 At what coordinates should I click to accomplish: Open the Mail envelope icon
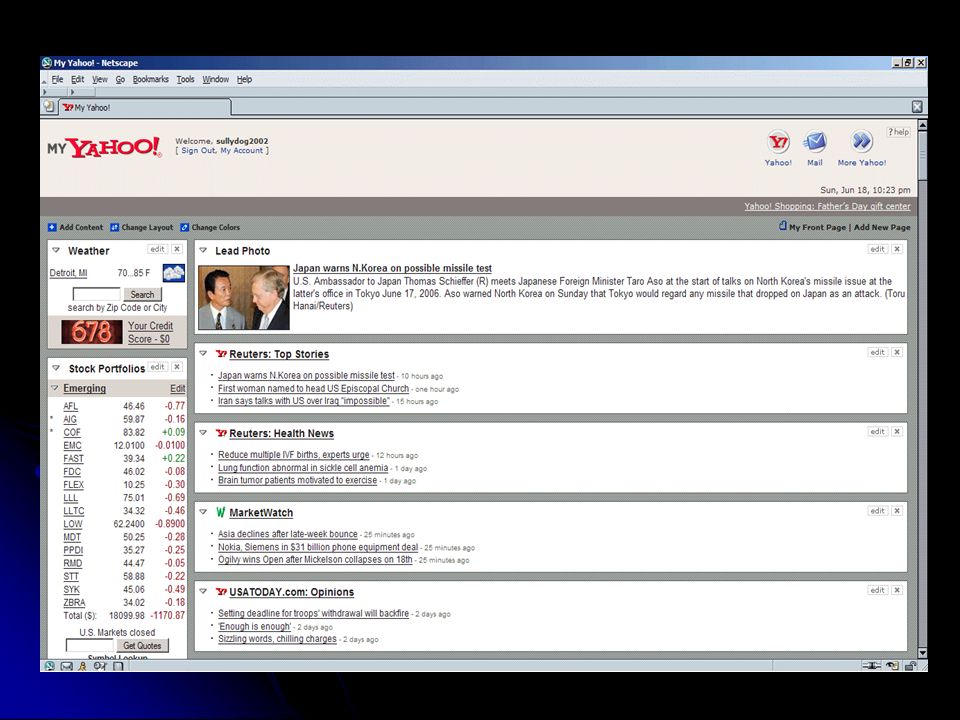[815, 143]
